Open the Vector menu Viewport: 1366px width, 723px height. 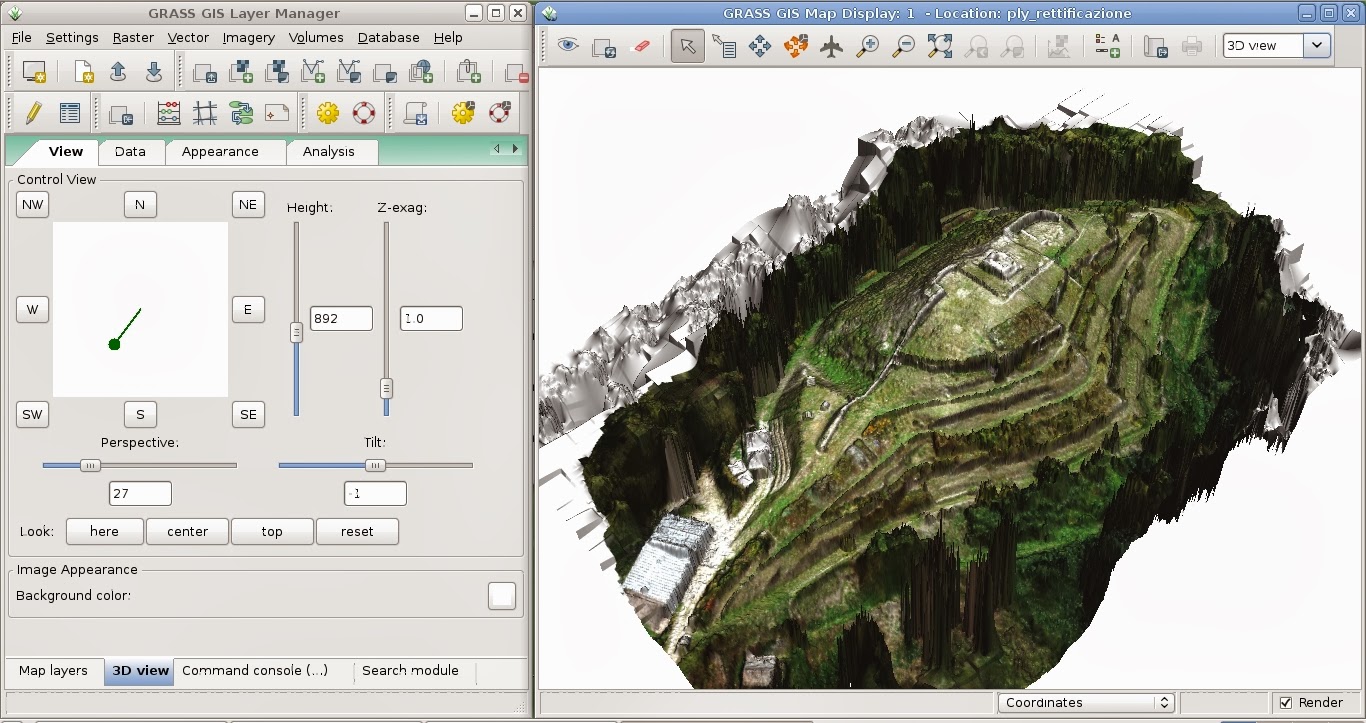188,37
